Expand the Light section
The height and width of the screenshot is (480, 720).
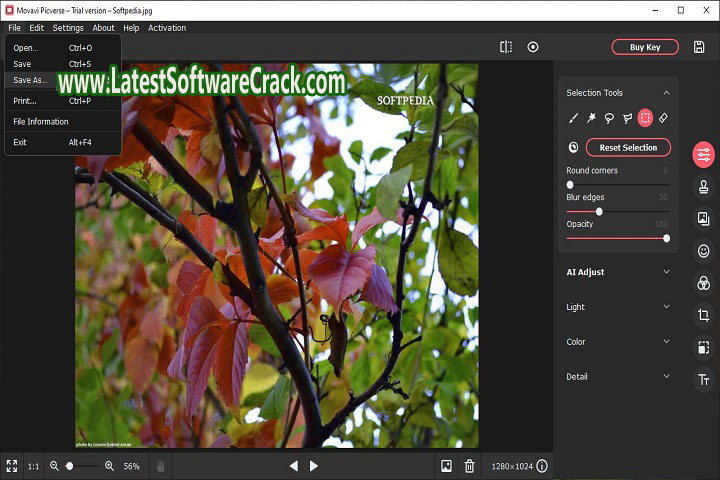pyautogui.click(x=666, y=306)
